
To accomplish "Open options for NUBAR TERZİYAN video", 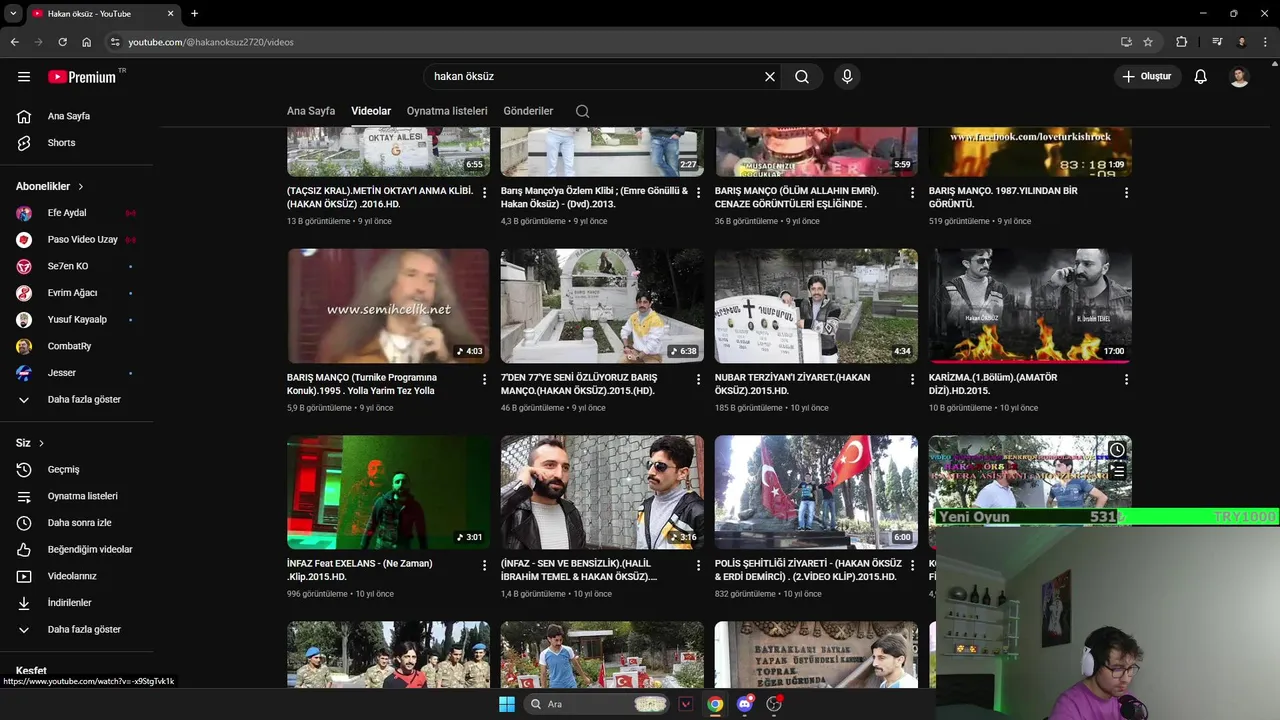I will 912,379.
